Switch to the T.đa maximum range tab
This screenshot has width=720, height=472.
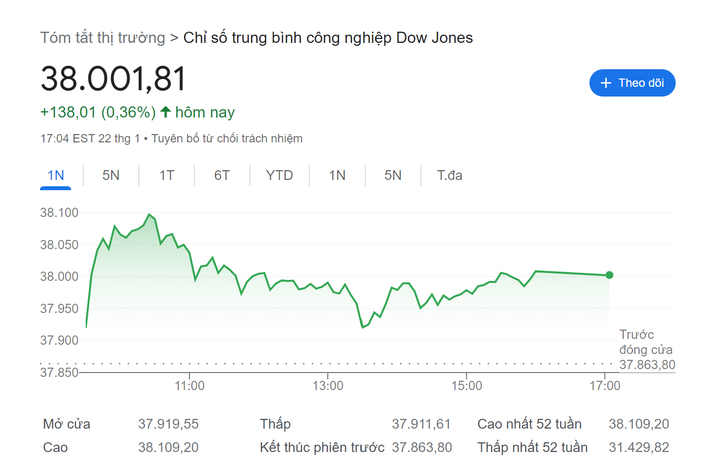[449, 175]
